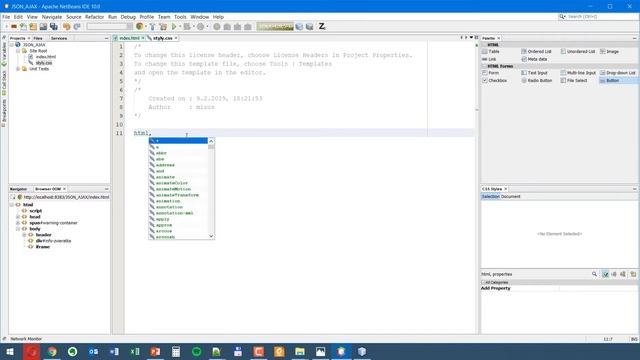Close the Browser DOM tab

[x=64, y=189]
